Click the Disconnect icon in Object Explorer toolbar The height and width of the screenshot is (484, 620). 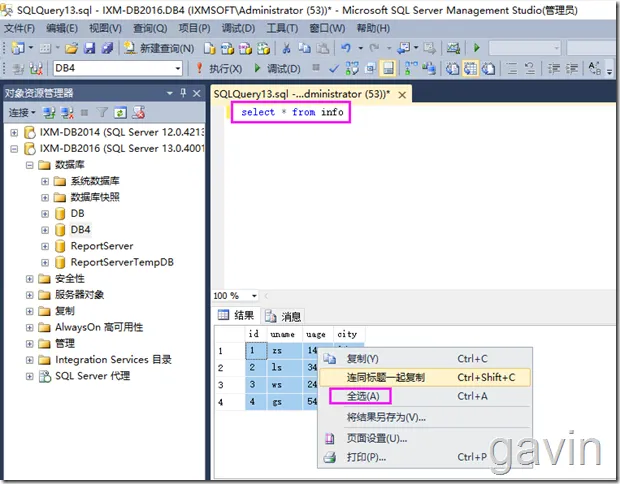[x=67, y=113]
